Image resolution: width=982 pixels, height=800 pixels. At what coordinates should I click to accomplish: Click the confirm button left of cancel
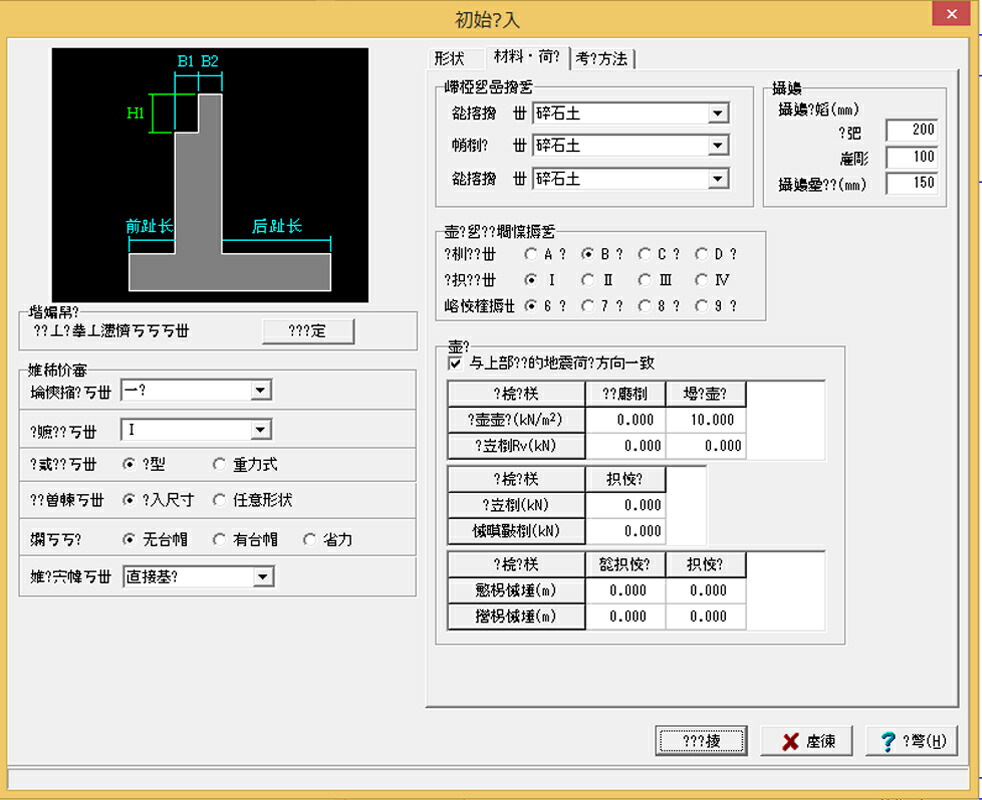pos(701,741)
